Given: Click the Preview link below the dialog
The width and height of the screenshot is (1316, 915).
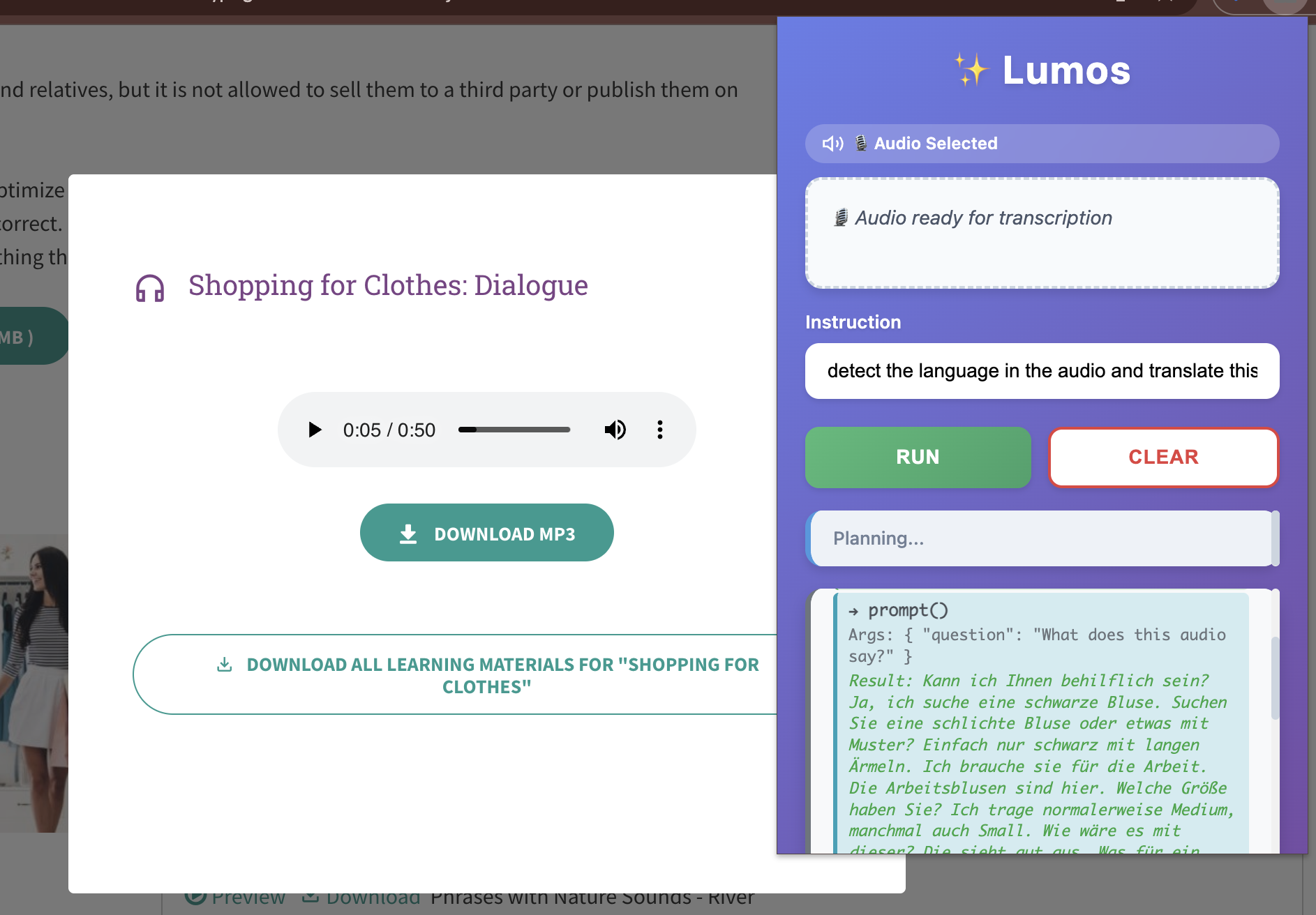Looking at the screenshot, I should 235,898.
